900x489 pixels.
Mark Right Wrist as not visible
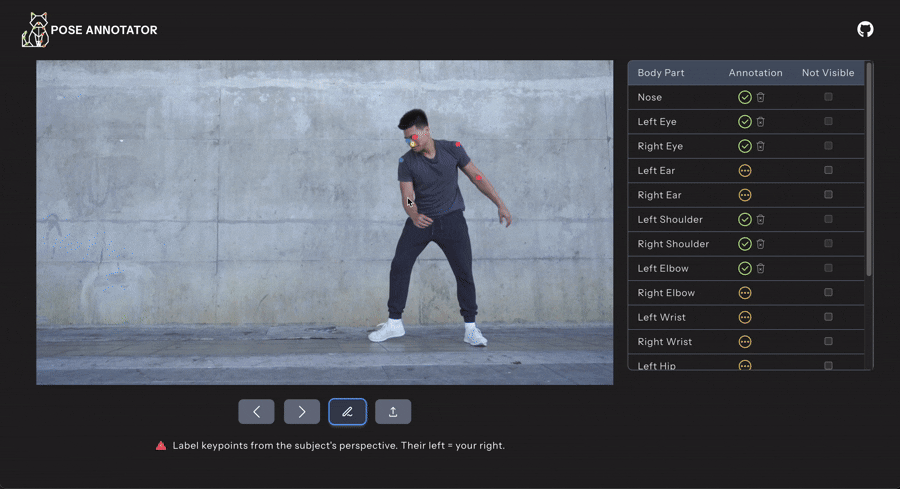click(828, 341)
